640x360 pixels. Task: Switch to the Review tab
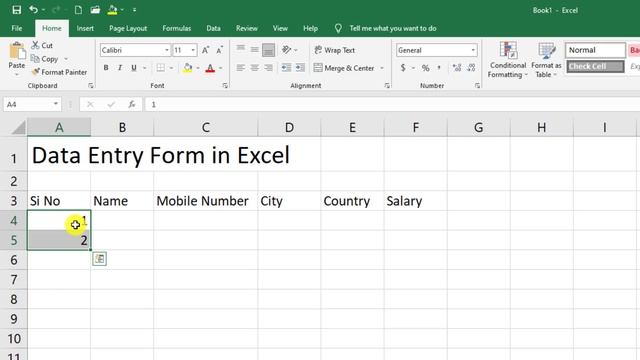pyautogui.click(x=247, y=28)
